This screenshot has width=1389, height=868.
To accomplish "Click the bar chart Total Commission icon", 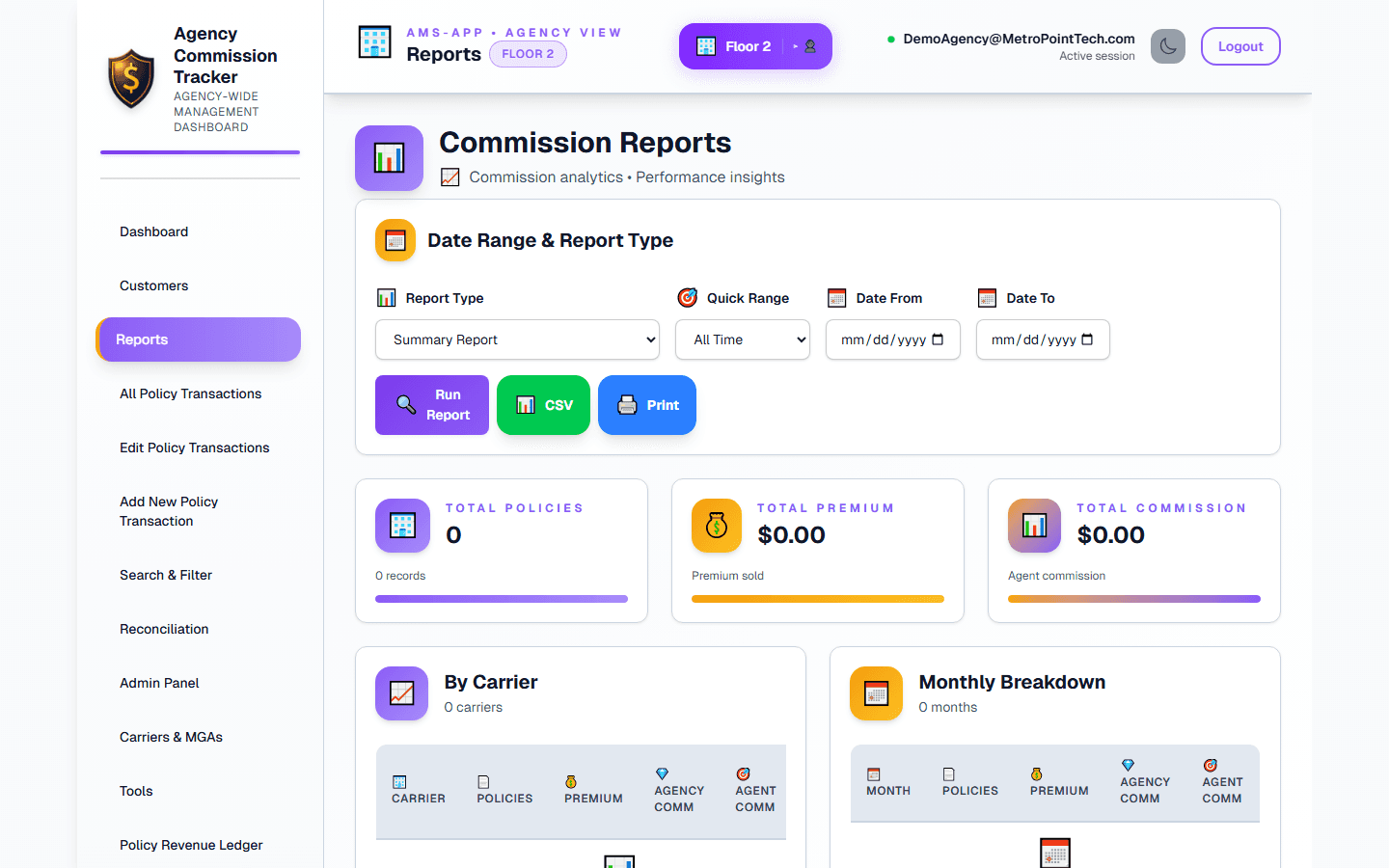I will tap(1033, 526).
